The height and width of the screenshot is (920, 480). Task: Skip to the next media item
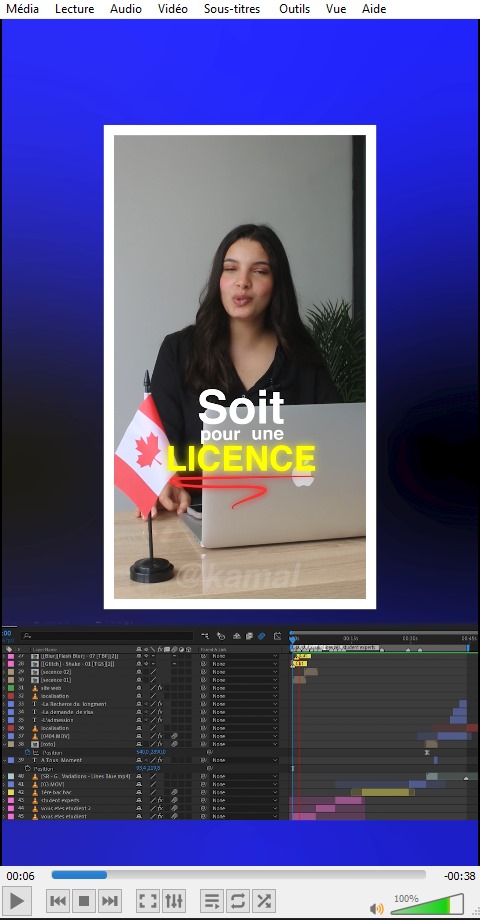(110, 901)
